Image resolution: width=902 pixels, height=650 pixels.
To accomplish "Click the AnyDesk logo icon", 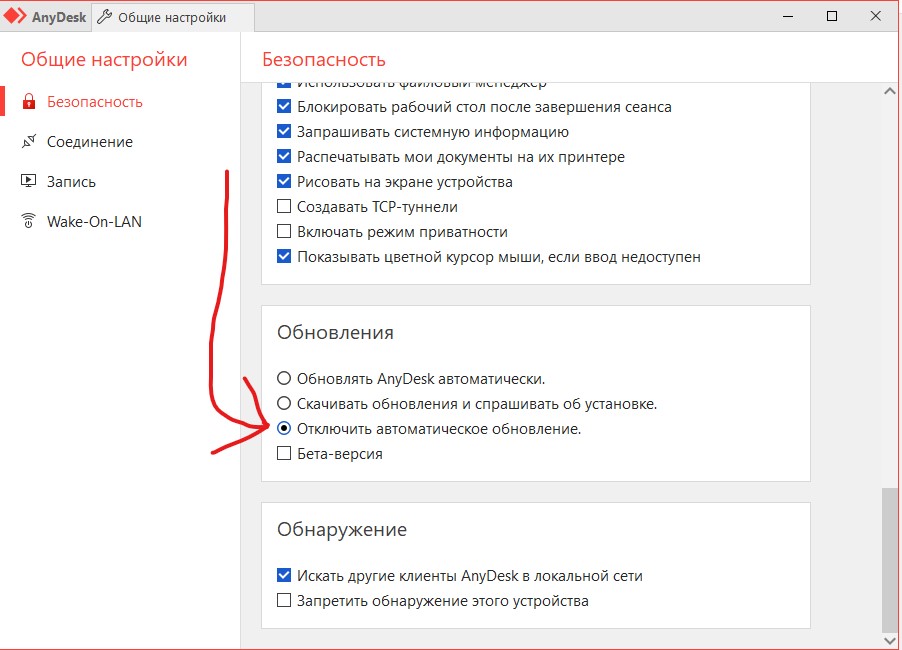I will [x=15, y=16].
